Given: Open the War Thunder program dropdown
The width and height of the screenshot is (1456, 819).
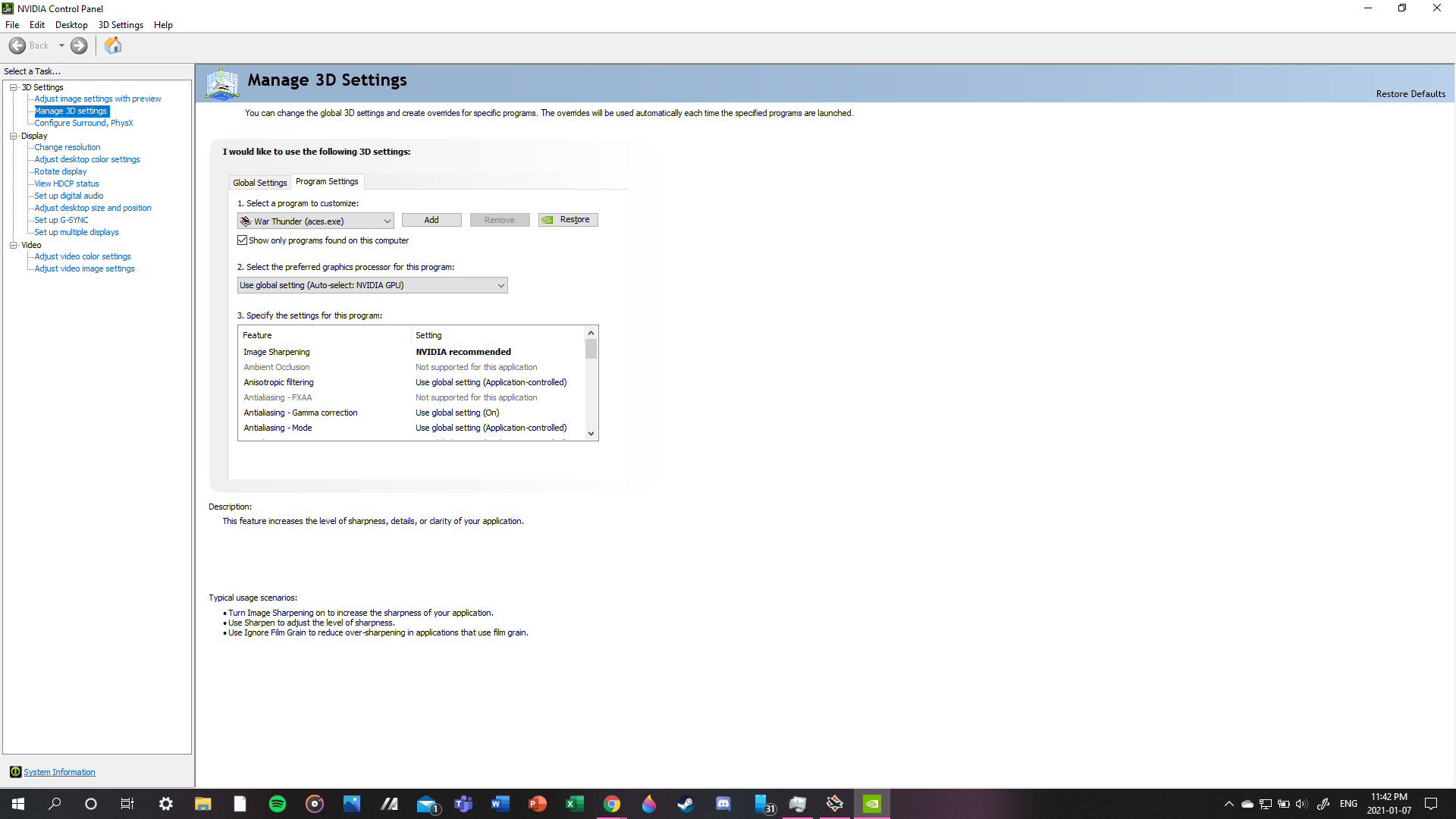Looking at the screenshot, I should point(315,221).
